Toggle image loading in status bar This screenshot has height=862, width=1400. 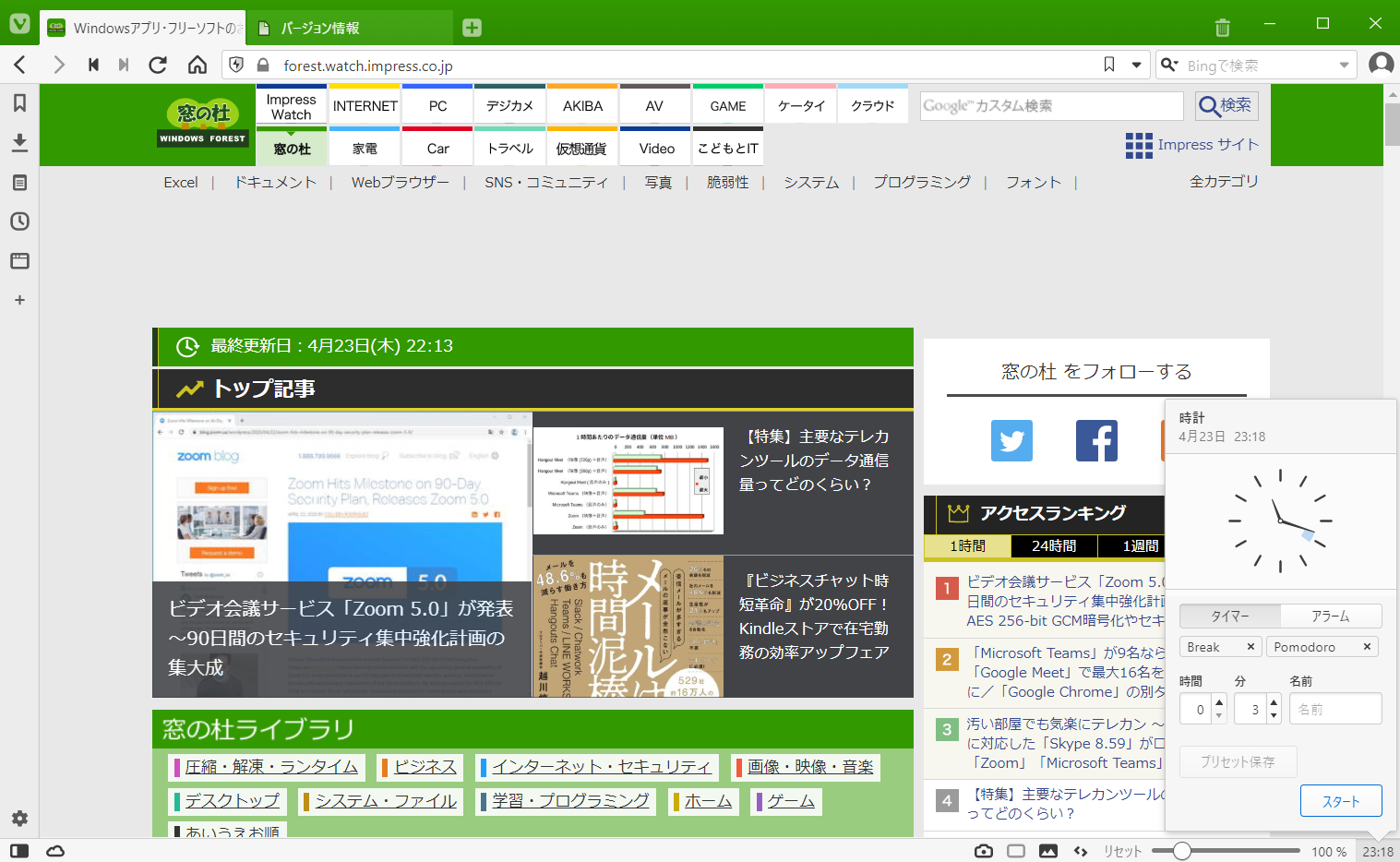click(1048, 851)
